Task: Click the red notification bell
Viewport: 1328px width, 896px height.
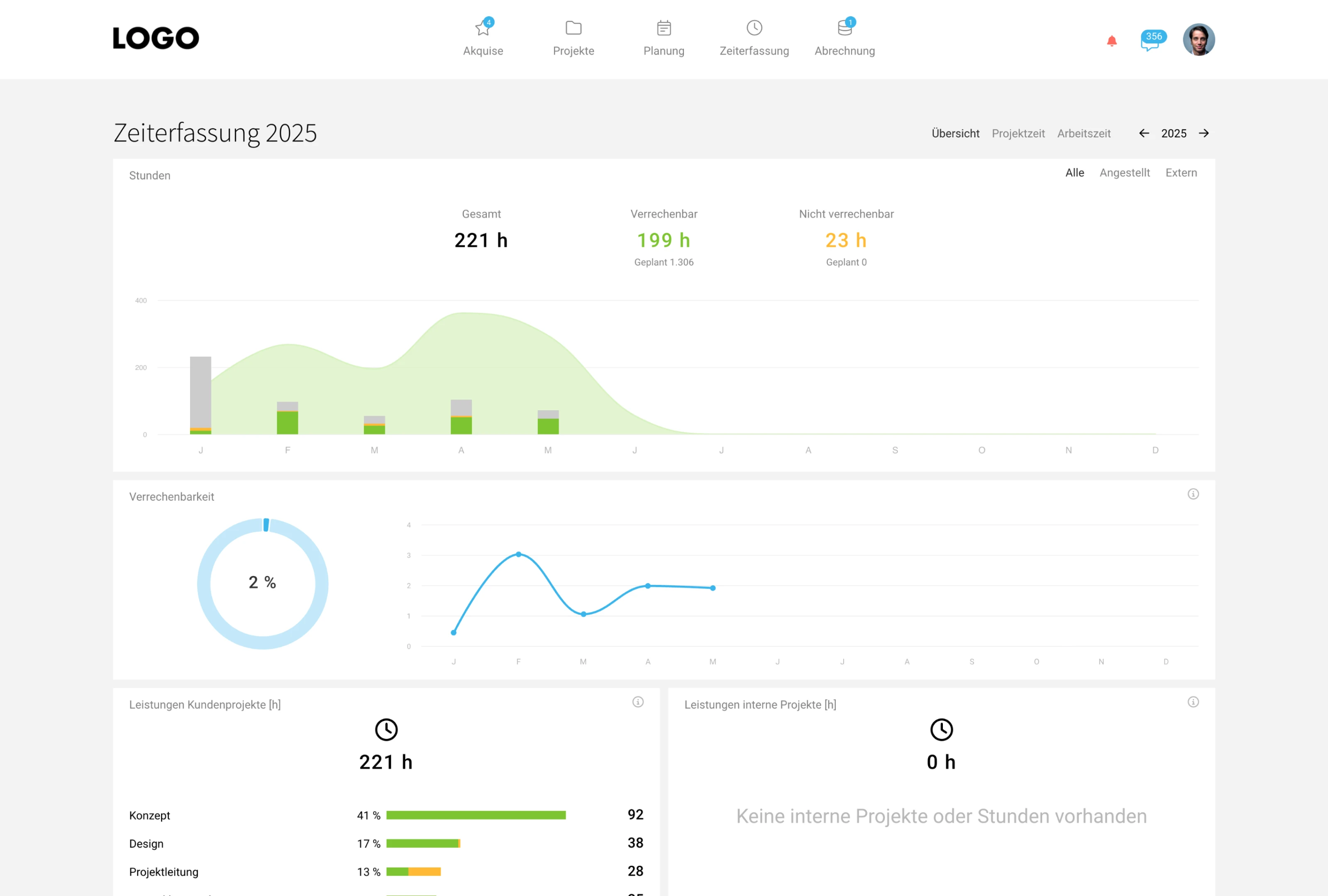Action: pos(1111,41)
